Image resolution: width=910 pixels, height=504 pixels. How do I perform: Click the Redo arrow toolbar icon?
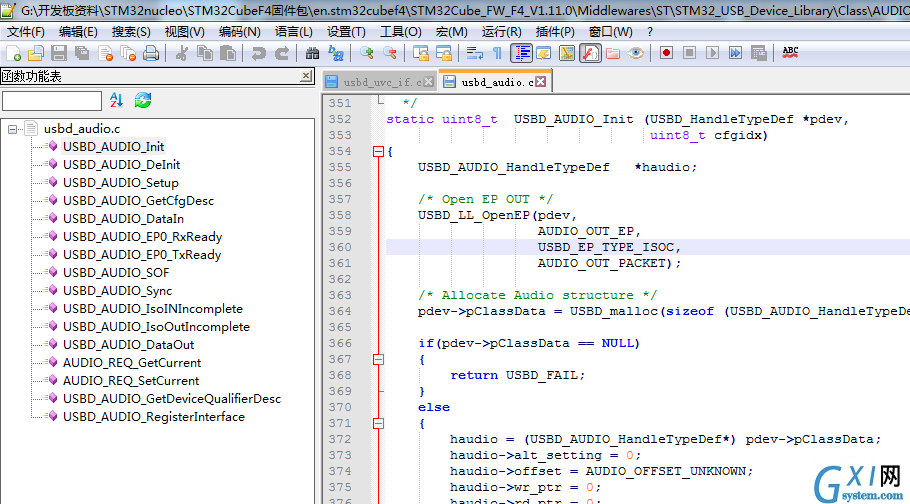pyautogui.click(x=281, y=53)
